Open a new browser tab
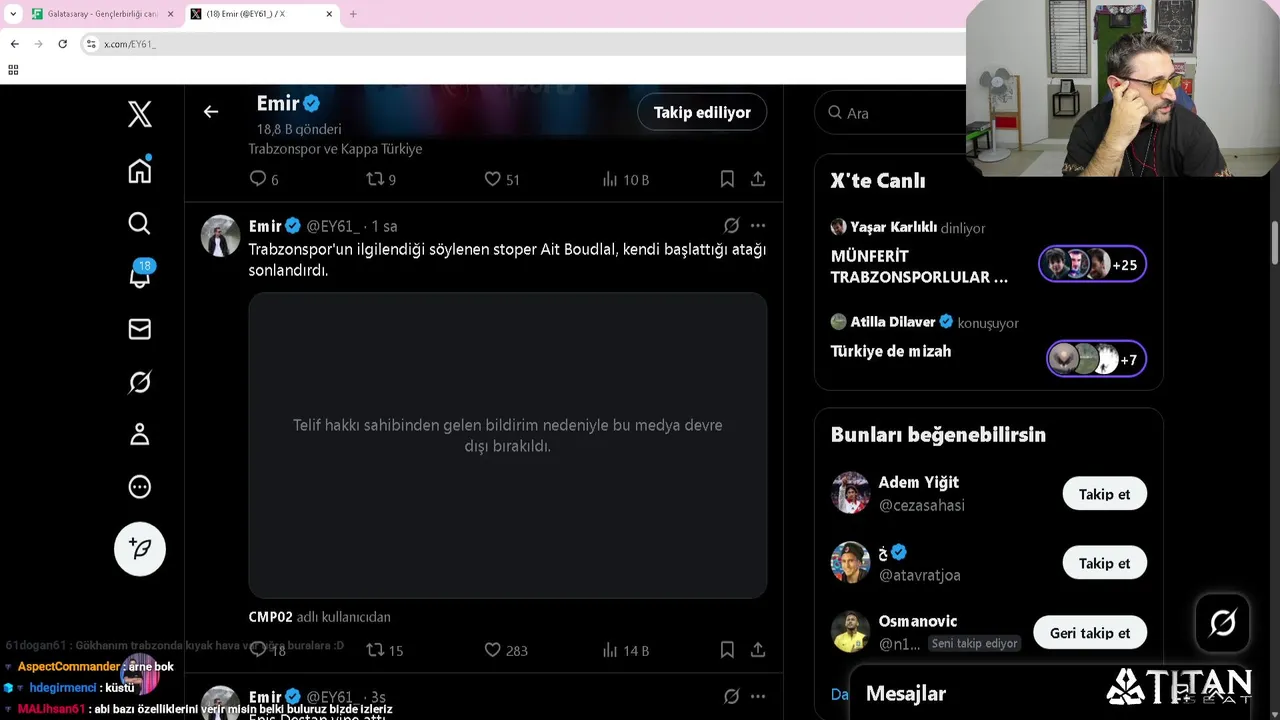Screen dimensions: 1280x720 [353, 14]
